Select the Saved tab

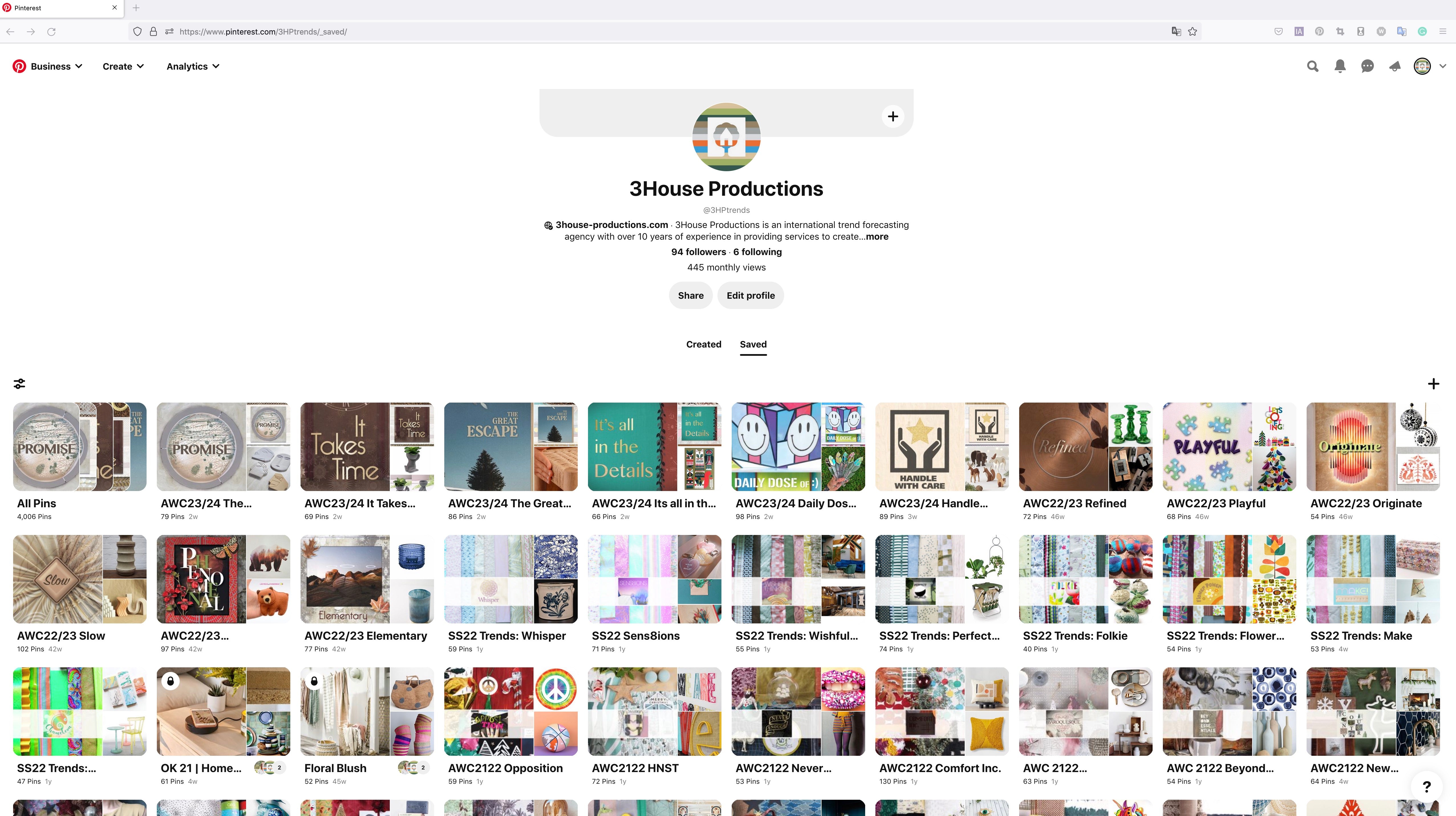pos(753,344)
